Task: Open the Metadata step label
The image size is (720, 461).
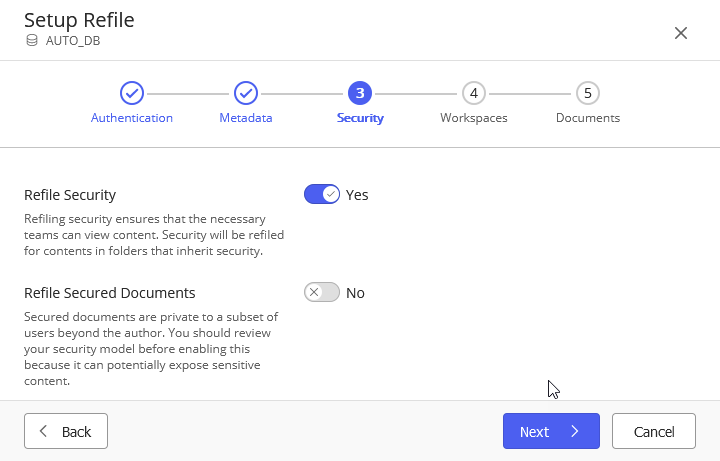Action: pos(246,118)
